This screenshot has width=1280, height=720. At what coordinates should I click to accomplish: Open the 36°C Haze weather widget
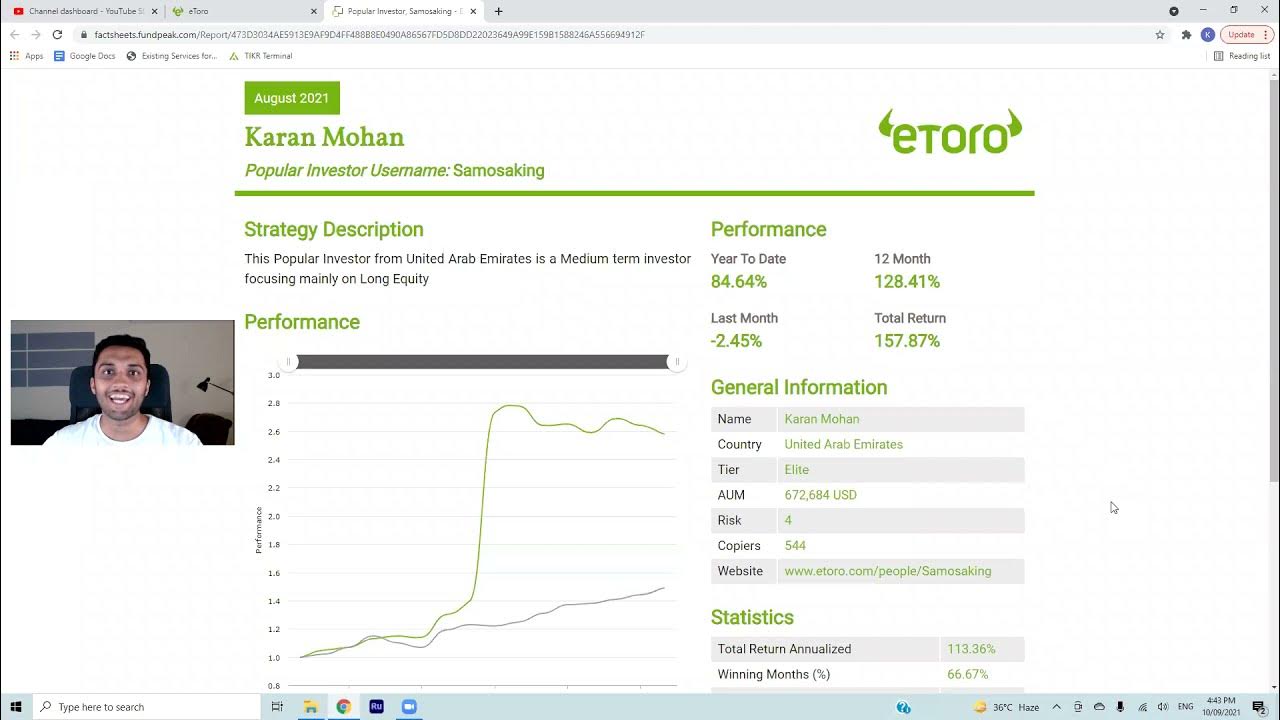(1006, 707)
